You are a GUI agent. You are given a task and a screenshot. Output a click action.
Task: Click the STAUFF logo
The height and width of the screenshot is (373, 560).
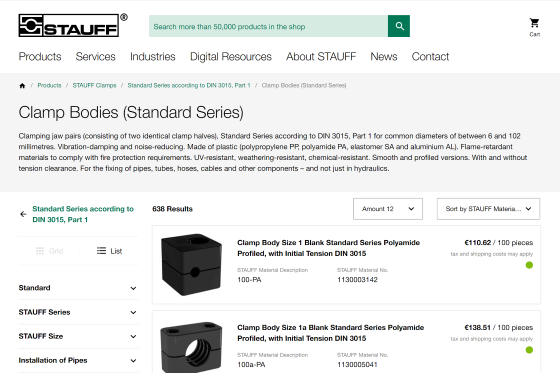(73, 25)
